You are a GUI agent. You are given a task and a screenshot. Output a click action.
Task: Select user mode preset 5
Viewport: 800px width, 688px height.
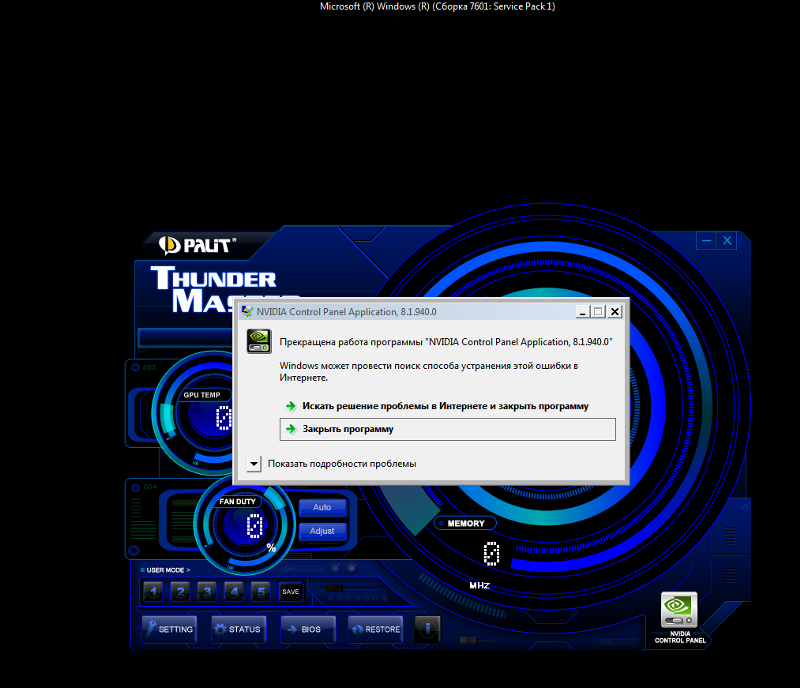point(261,592)
